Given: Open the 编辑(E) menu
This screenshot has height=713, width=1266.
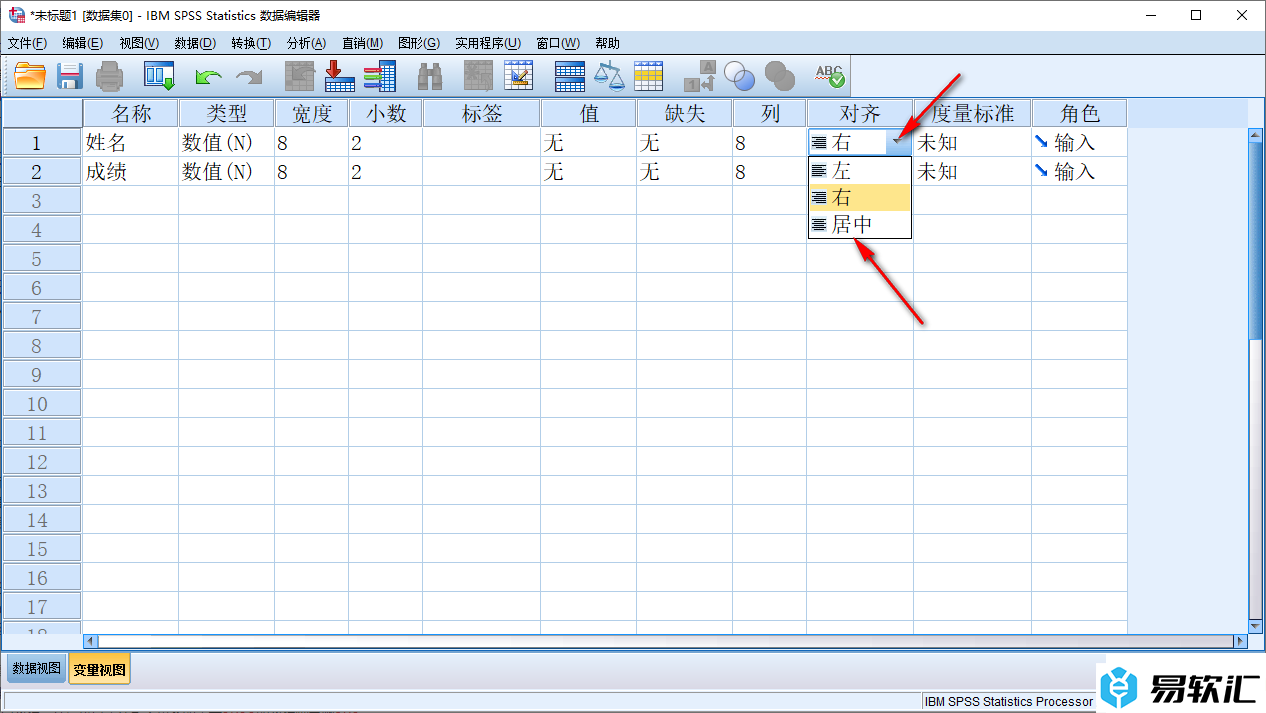Looking at the screenshot, I should click(82, 43).
